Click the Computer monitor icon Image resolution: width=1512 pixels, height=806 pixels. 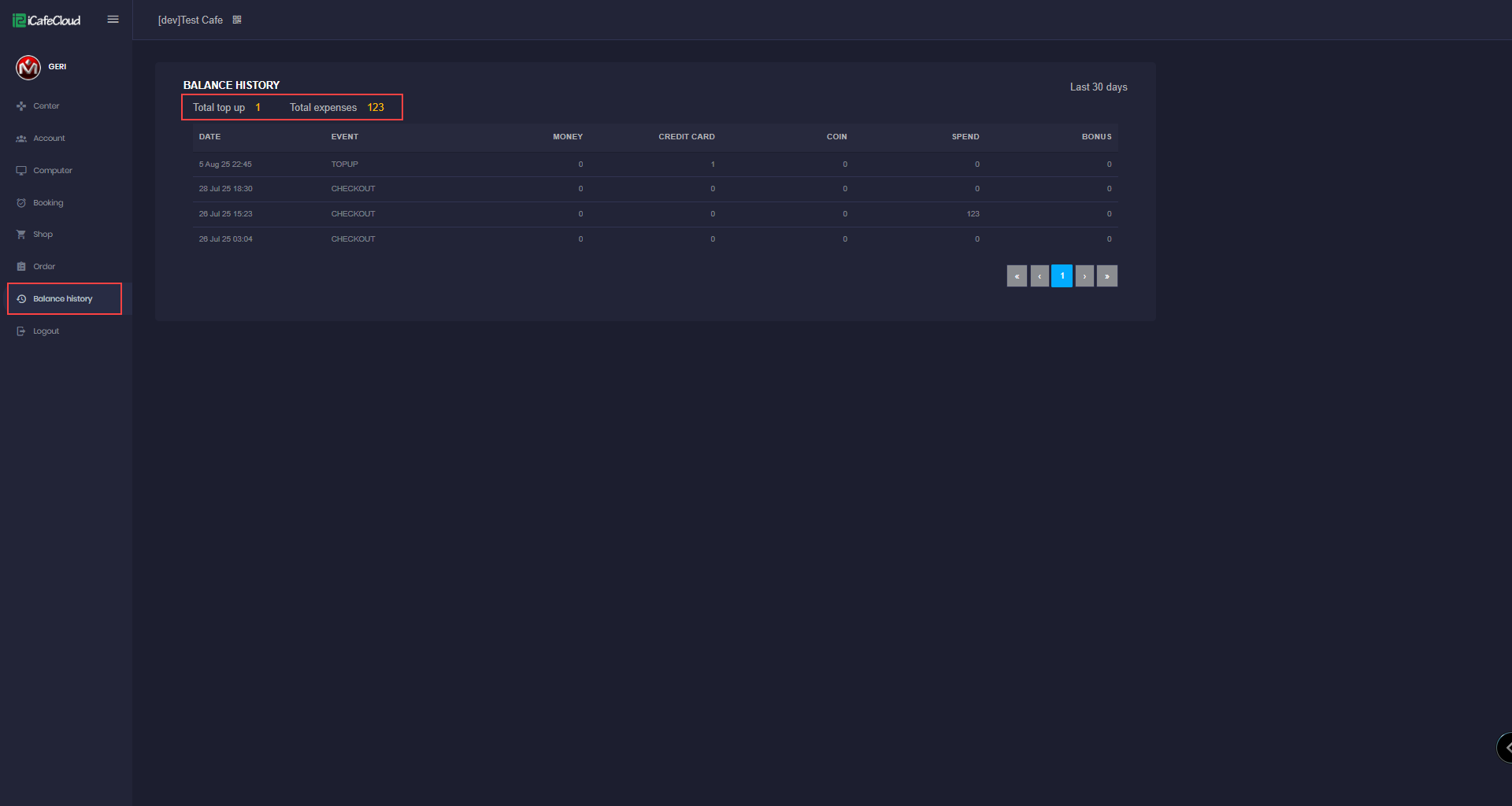(21, 170)
